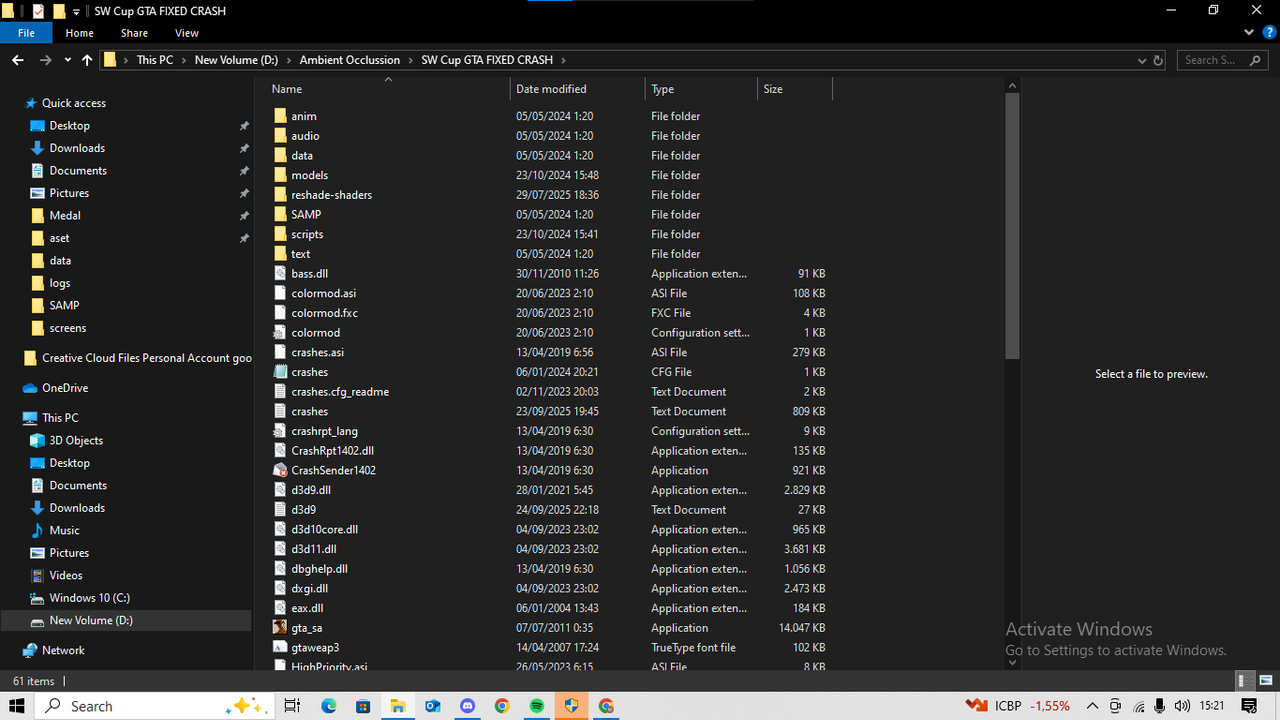
Task: Open Creative Cloud Files in navigation pane
Action: coord(137,358)
